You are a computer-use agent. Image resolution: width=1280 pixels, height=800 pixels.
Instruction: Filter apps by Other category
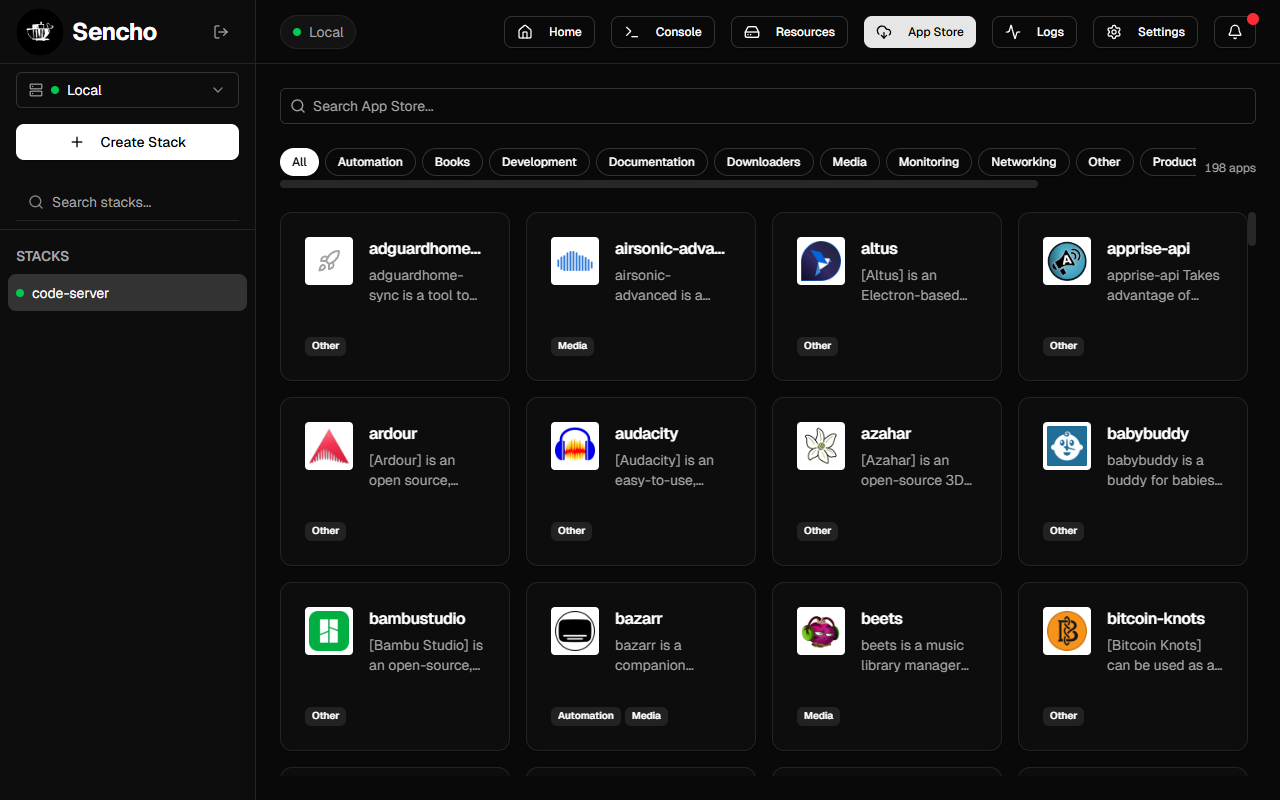[1104, 162]
